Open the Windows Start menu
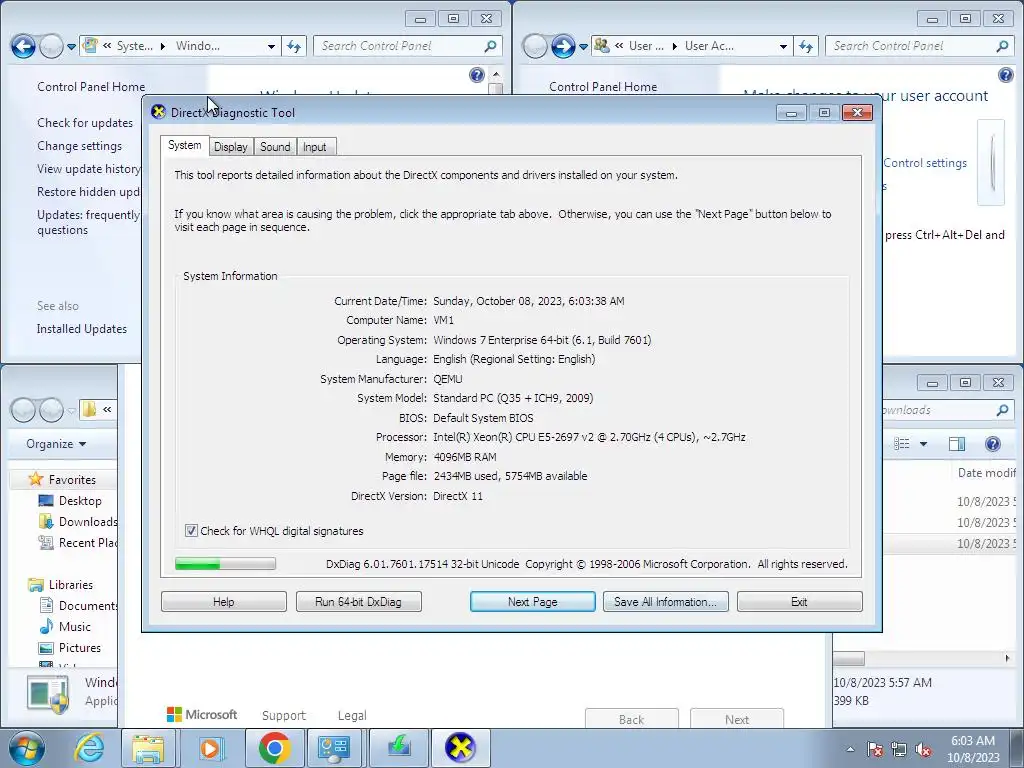This screenshot has height=768, width=1024. pos(27,748)
